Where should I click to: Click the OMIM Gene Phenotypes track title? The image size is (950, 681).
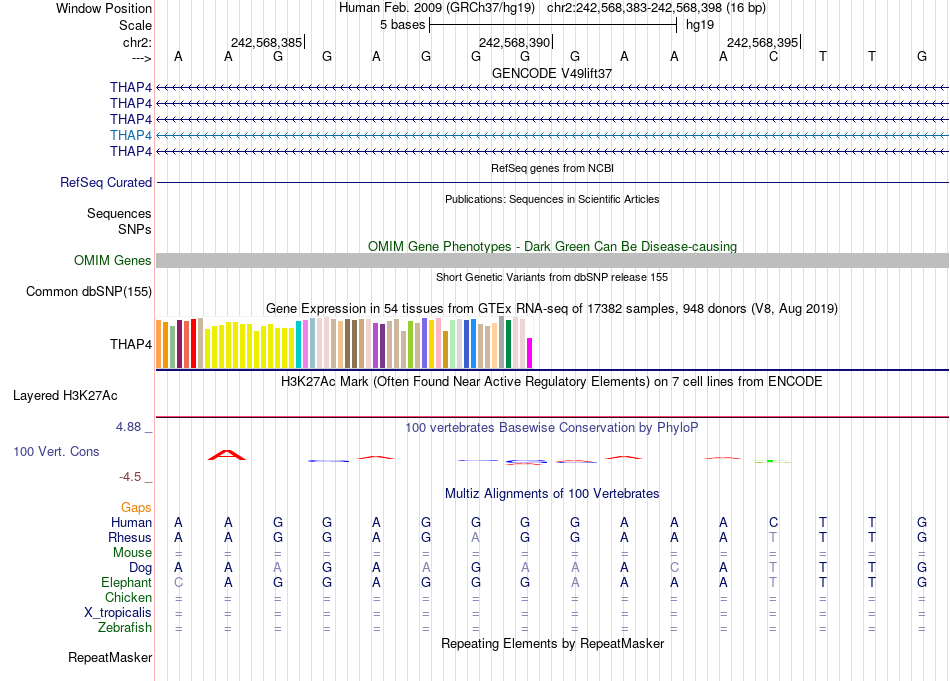[553, 247]
